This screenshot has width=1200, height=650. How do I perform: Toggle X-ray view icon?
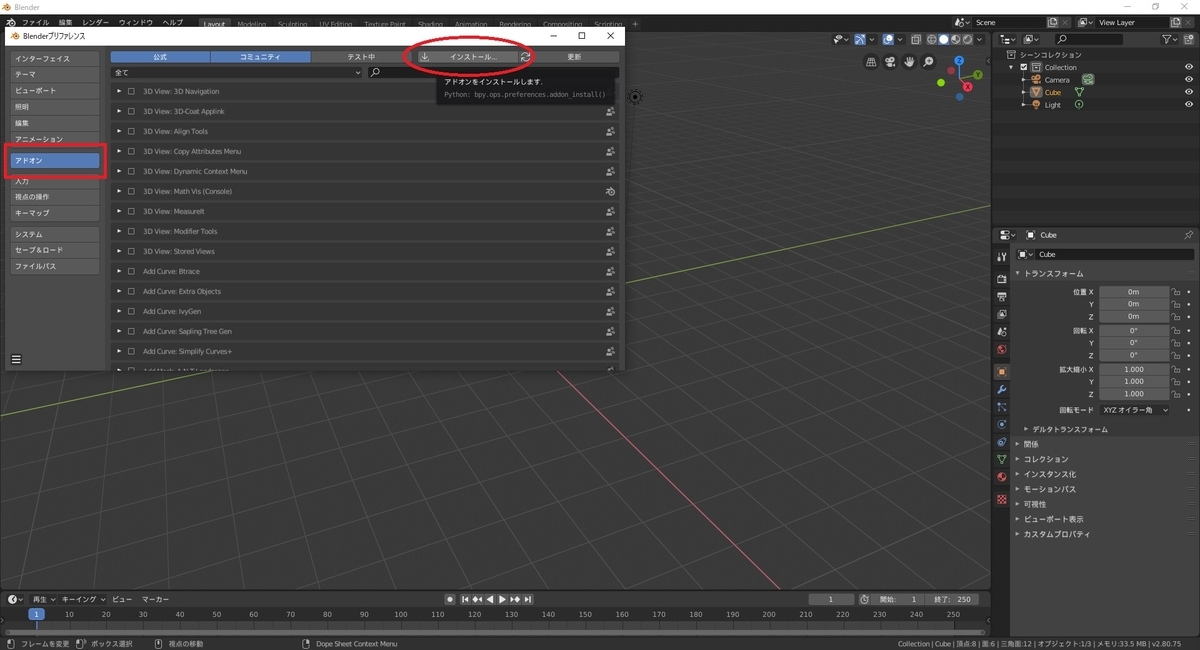tap(915, 39)
